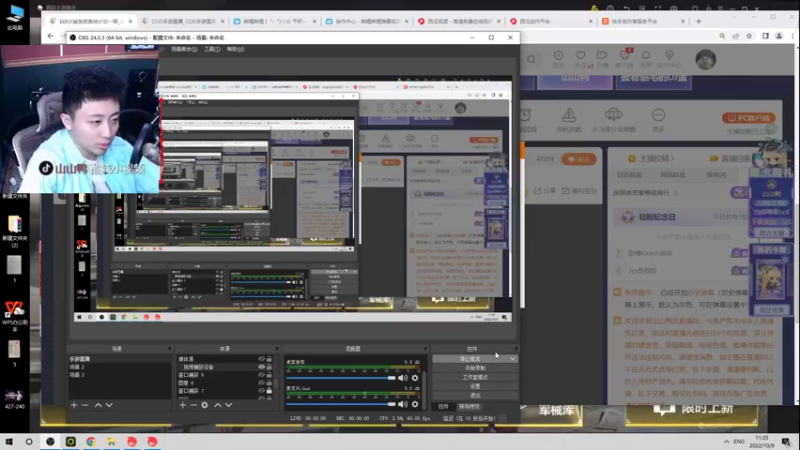Move scene up with the up arrow in scenes panel
Viewport: 800px width, 450px height.
pyautogui.click(x=98, y=405)
